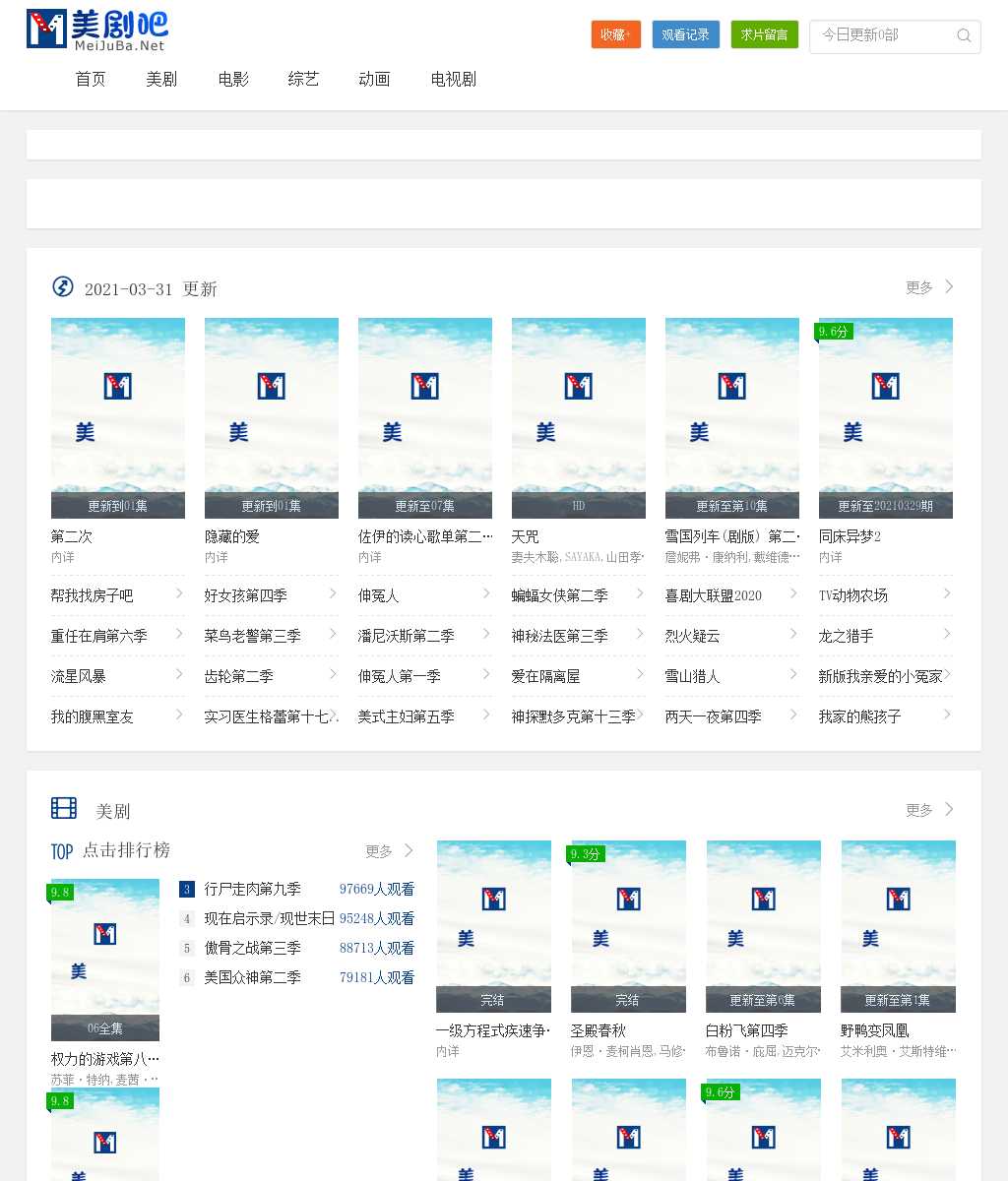Image resolution: width=1008 pixels, height=1181 pixels.
Task: Open the 行尸走肉第九季 ranking link
Action: [253, 889]
